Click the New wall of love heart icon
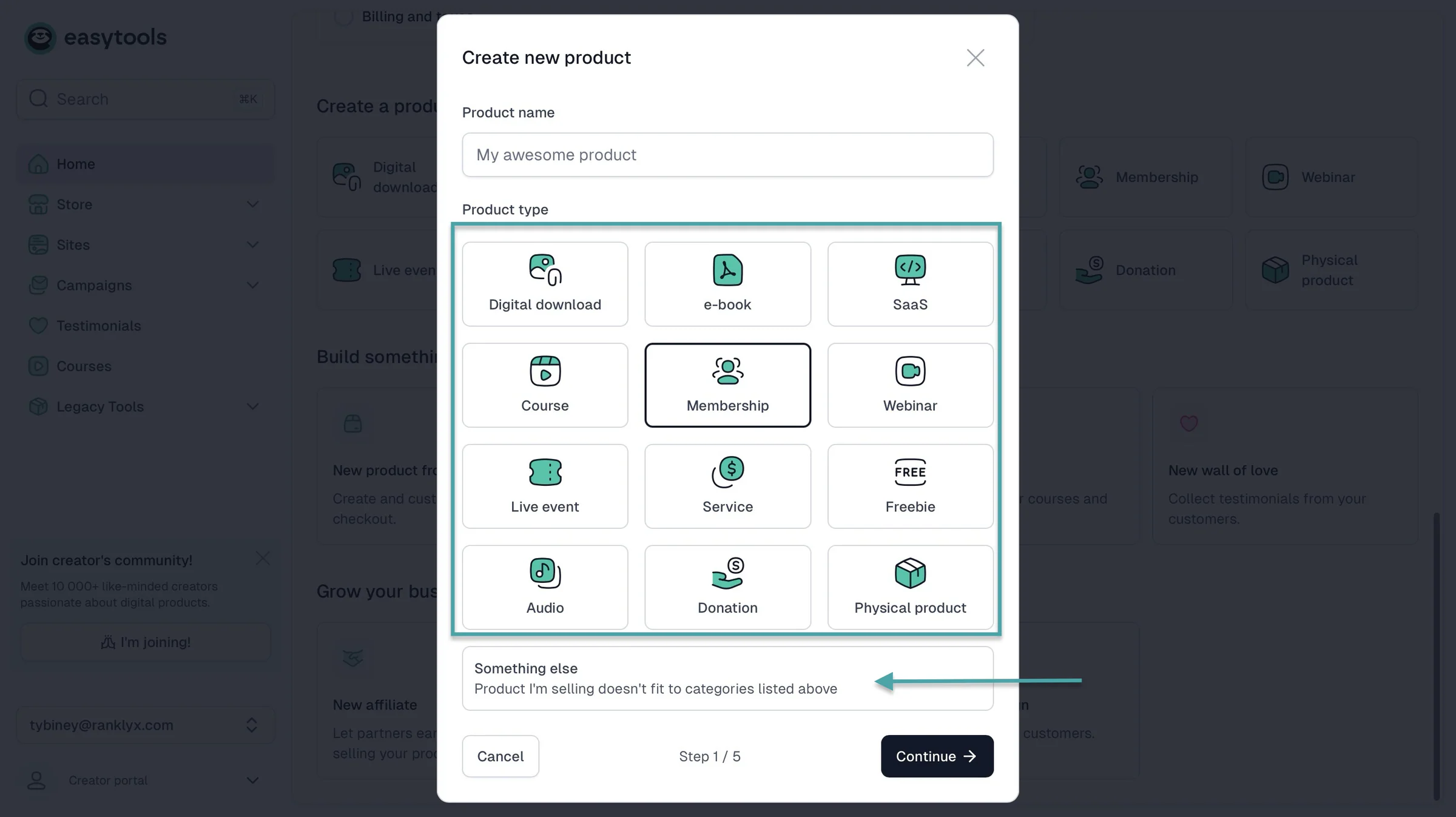Image resolution: width=1456 pixels, height=817 pixels. click(x=1188, y=423)
